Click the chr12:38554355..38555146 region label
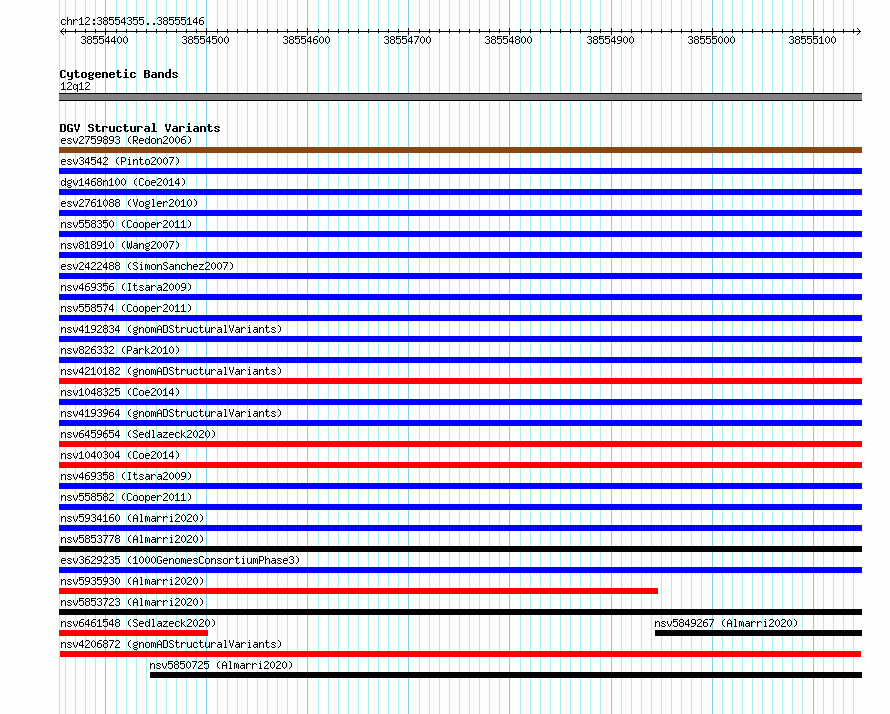The image size is (890, 714). point(132,21)
